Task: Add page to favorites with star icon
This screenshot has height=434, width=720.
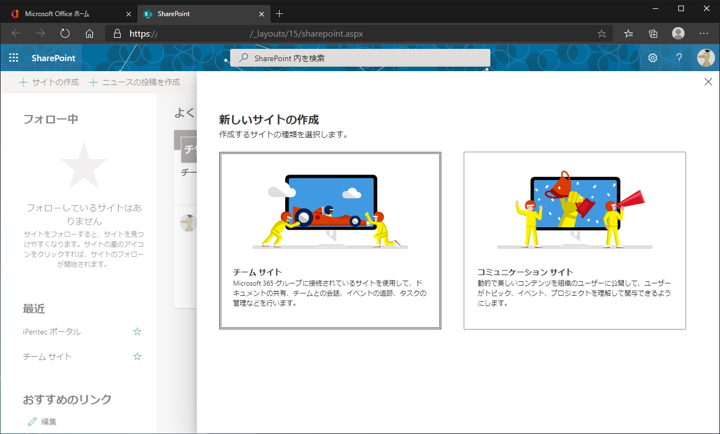Action: 602,34
